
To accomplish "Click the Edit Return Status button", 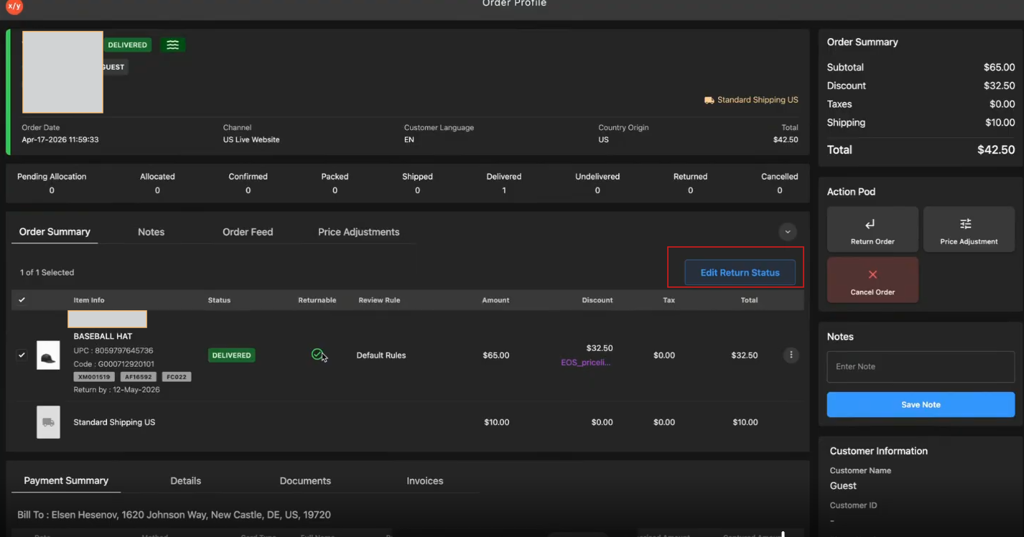I will click(x=740, y=272).
